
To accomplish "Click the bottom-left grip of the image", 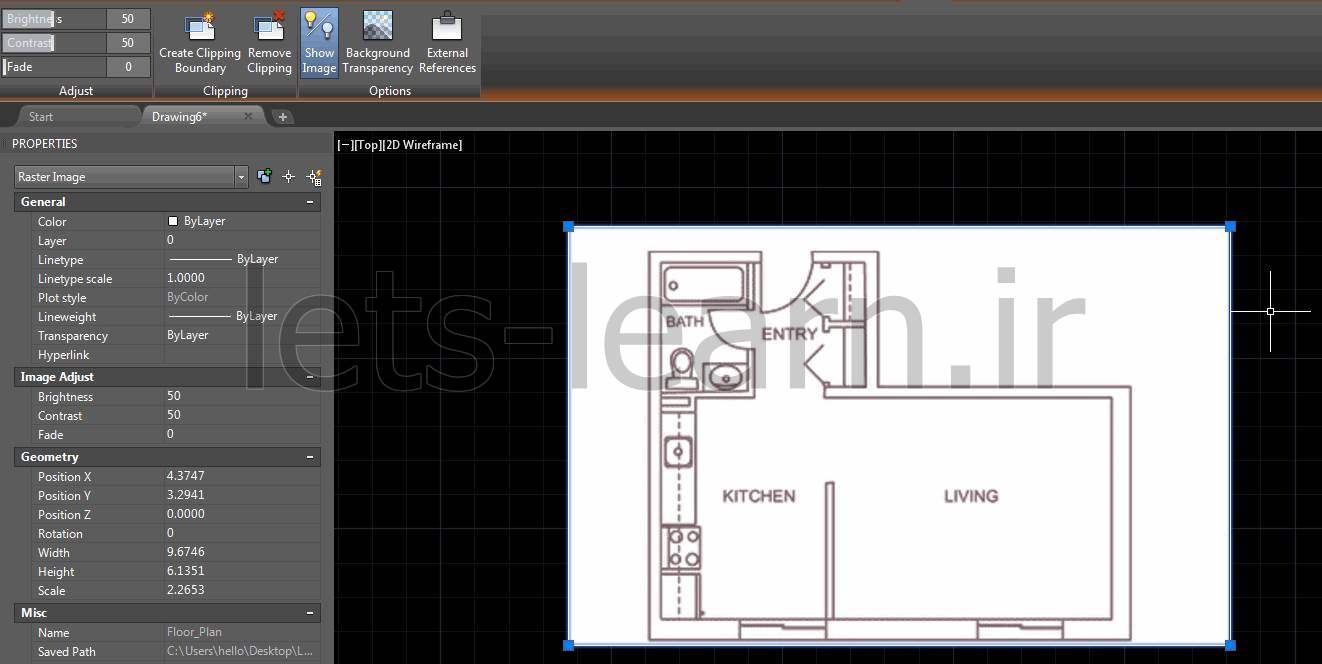I will [569, 645].
